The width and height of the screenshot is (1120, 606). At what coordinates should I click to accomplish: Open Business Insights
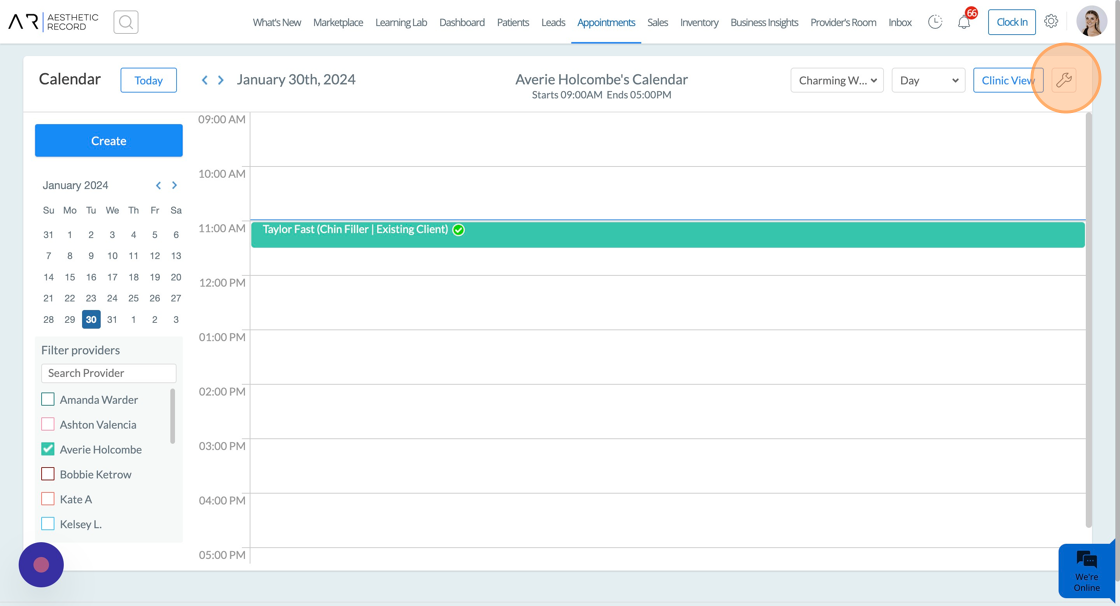[x=764, y=22]
